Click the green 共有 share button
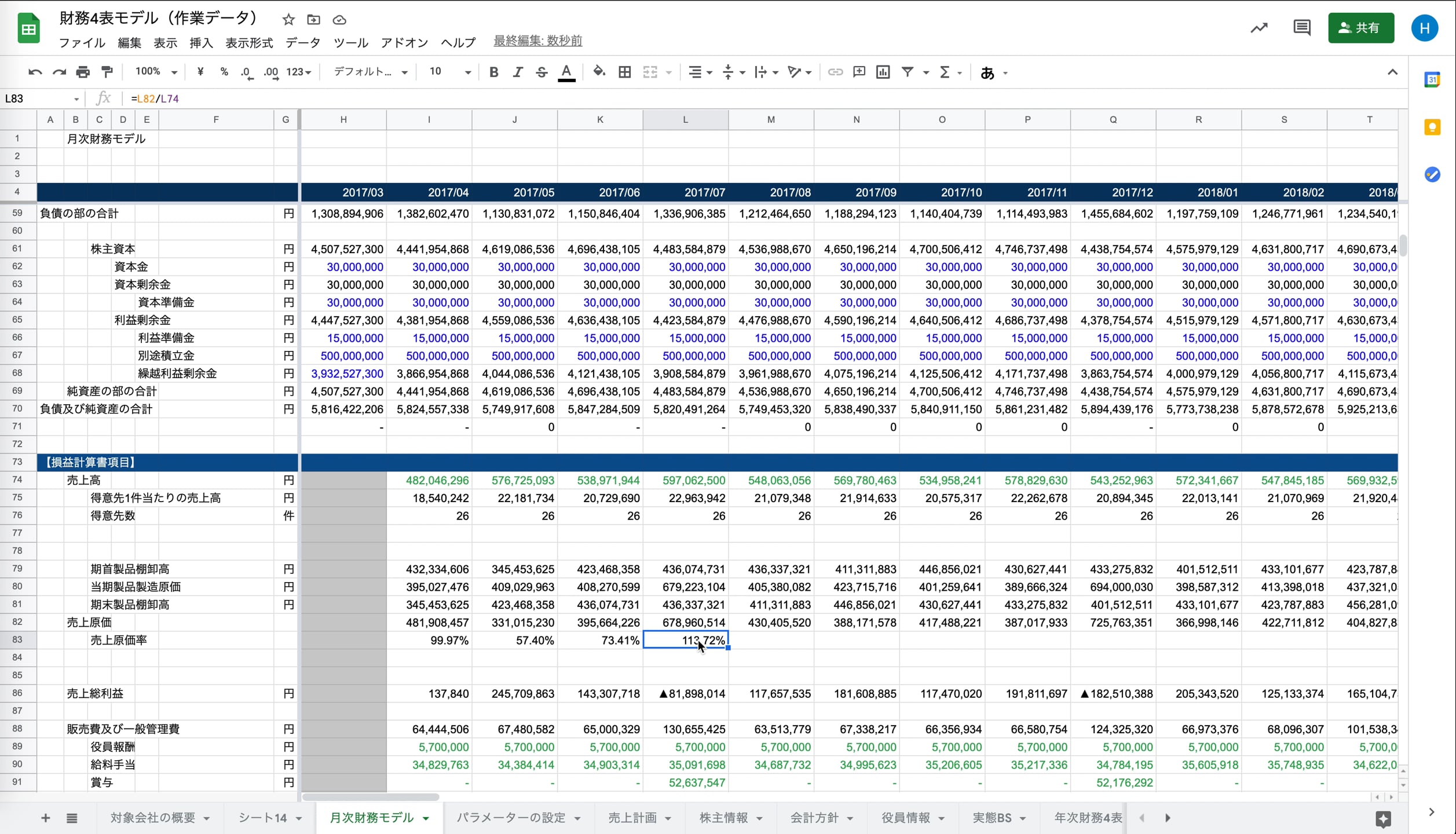 tap(1360, 28)
